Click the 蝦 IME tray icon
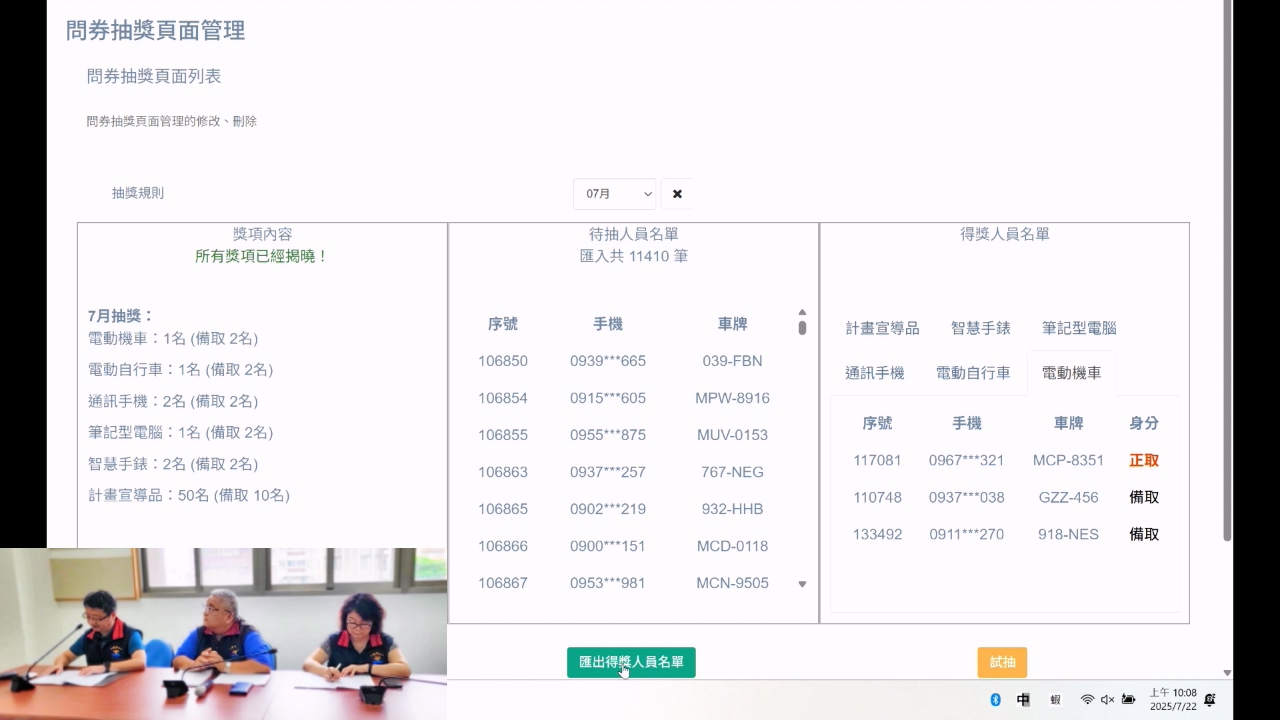 (x=1055, y=700)
